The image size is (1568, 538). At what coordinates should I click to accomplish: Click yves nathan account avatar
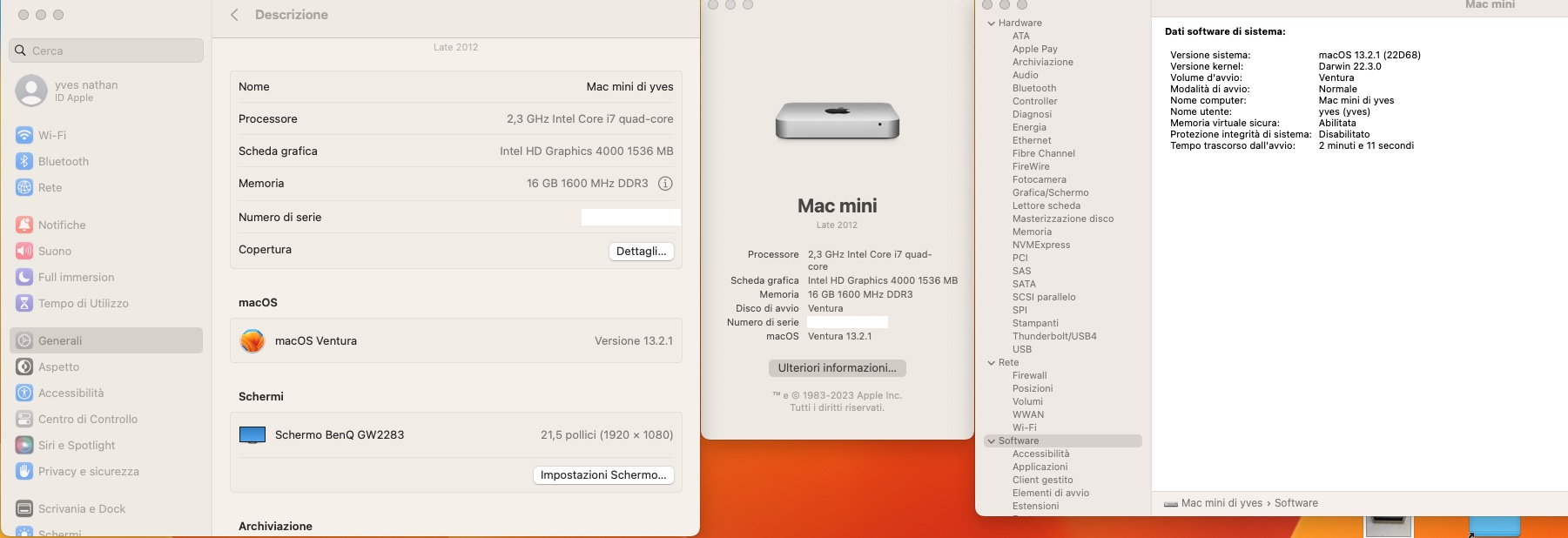tap(31, 91)
